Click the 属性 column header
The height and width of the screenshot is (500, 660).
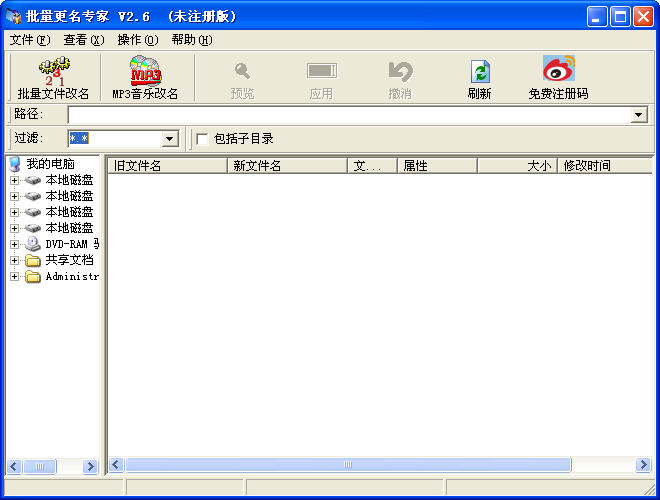click(437, 166)
